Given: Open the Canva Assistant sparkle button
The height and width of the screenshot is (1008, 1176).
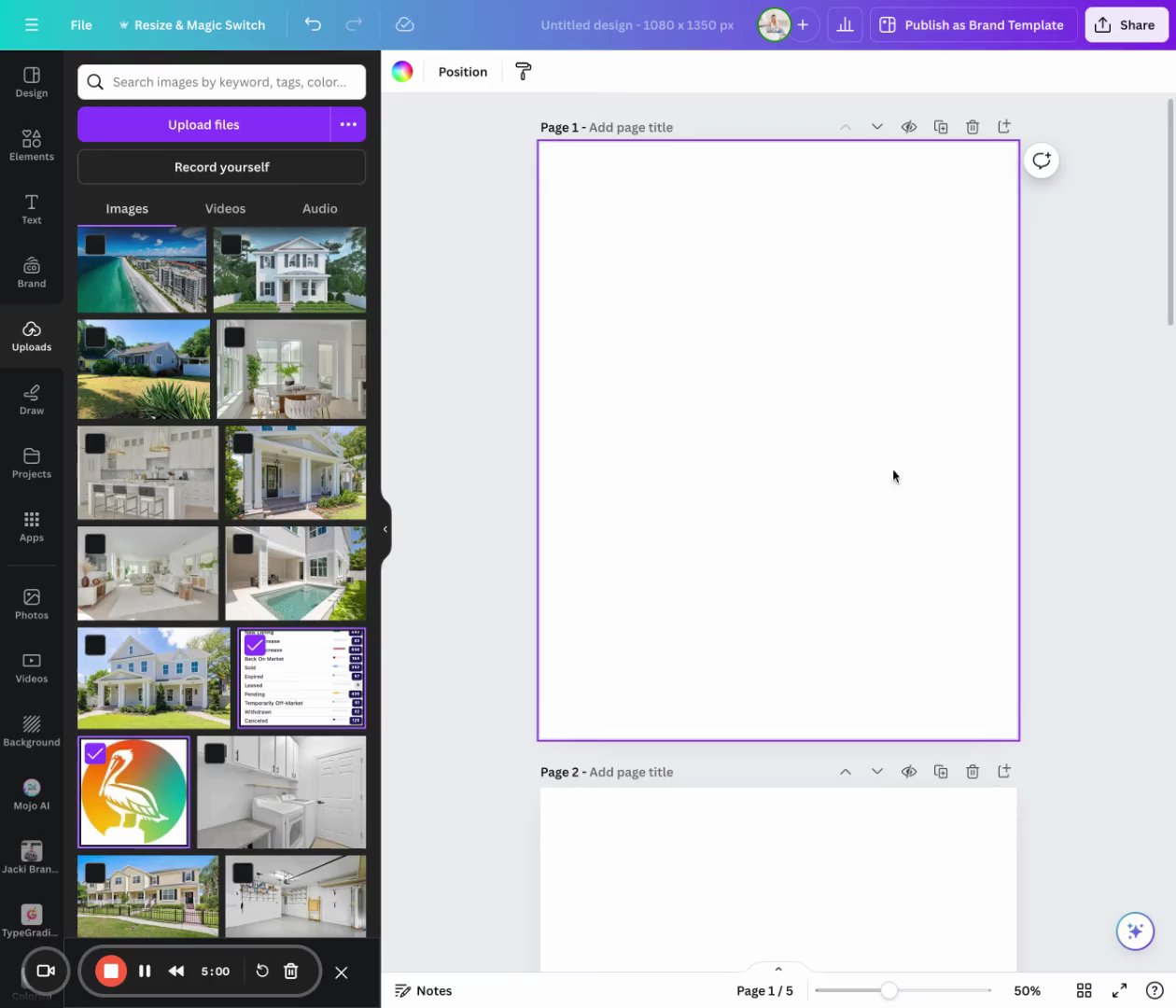Looking at the screenshot, I should coord(1135,931).
